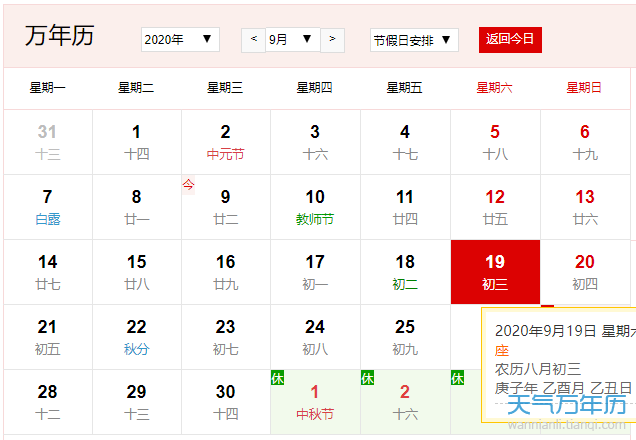Screen dimensions: 636x440
Task: Click the 返回今日 button
Action: point(510,40)
